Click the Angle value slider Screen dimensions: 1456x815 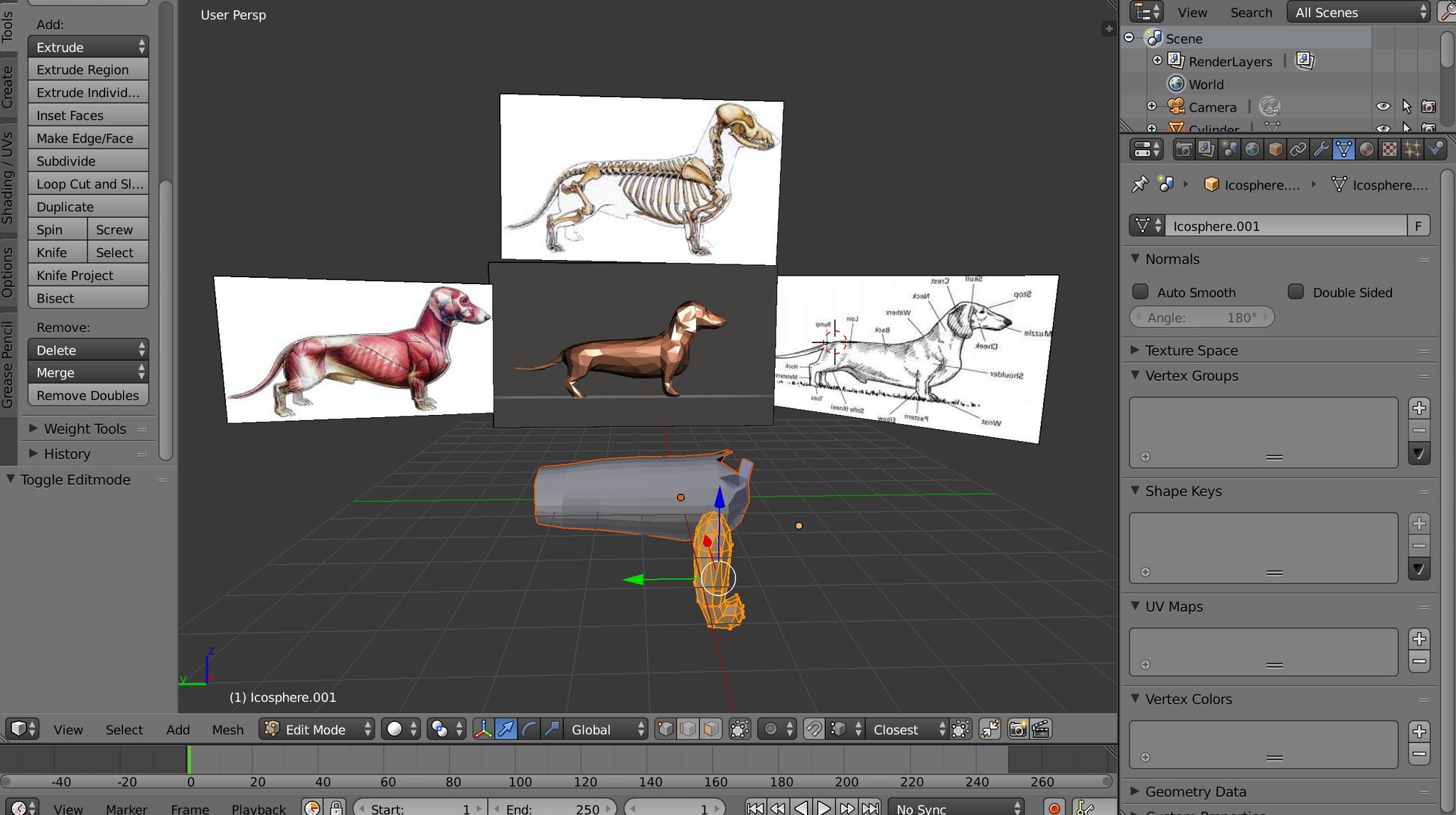[x=1201, y=318]
